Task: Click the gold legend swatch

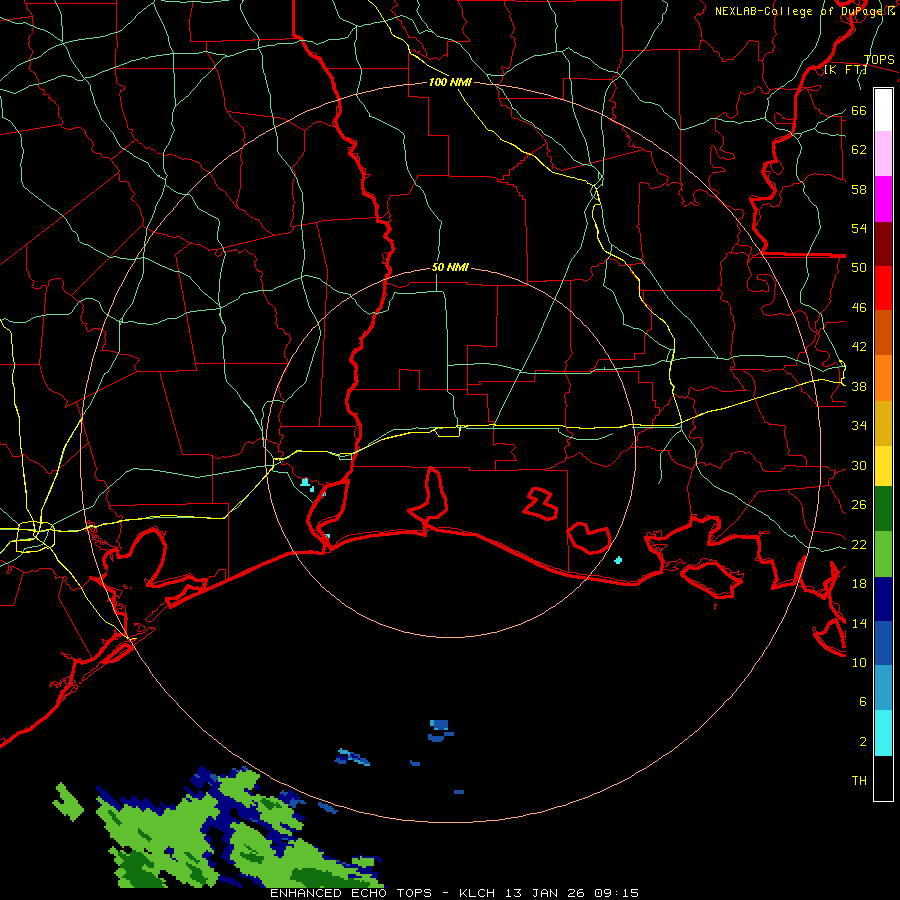Action: pos(883,423)
